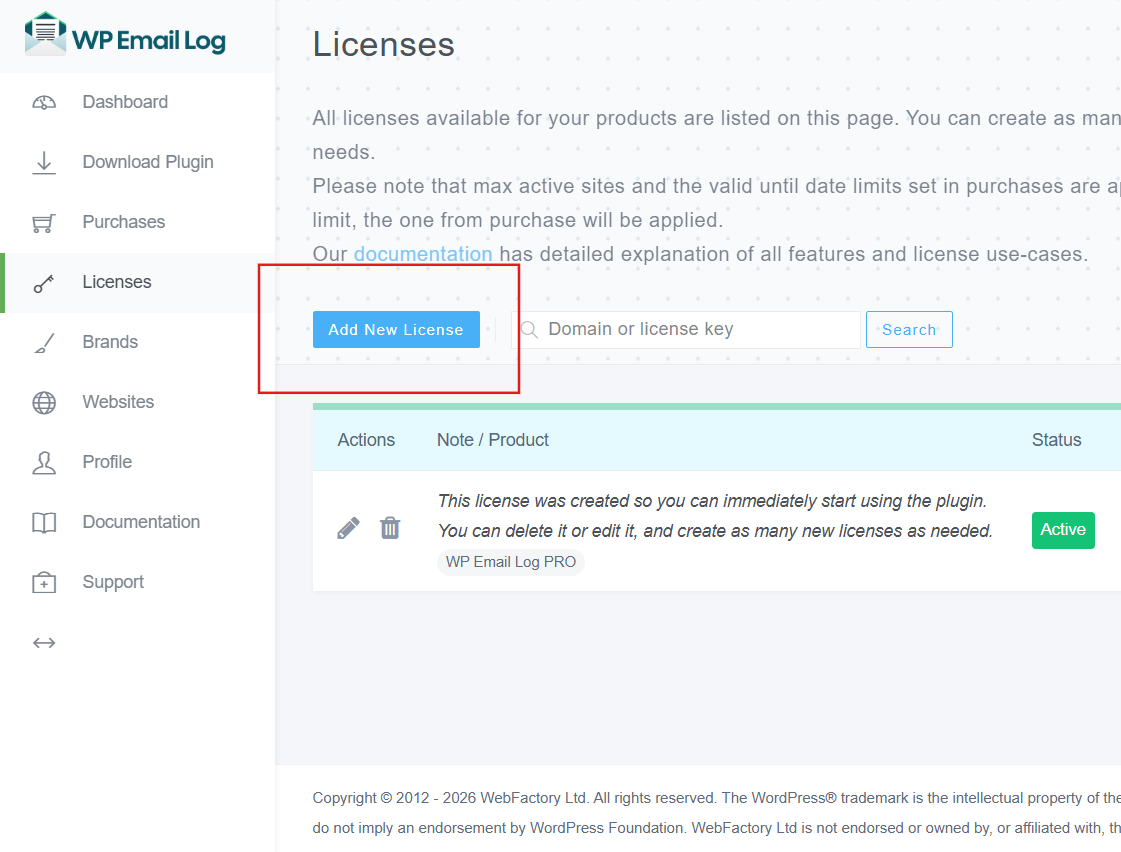Click the WP Email Log logo
This screenshot has width=1121, height=852.
tap(125, 36)
